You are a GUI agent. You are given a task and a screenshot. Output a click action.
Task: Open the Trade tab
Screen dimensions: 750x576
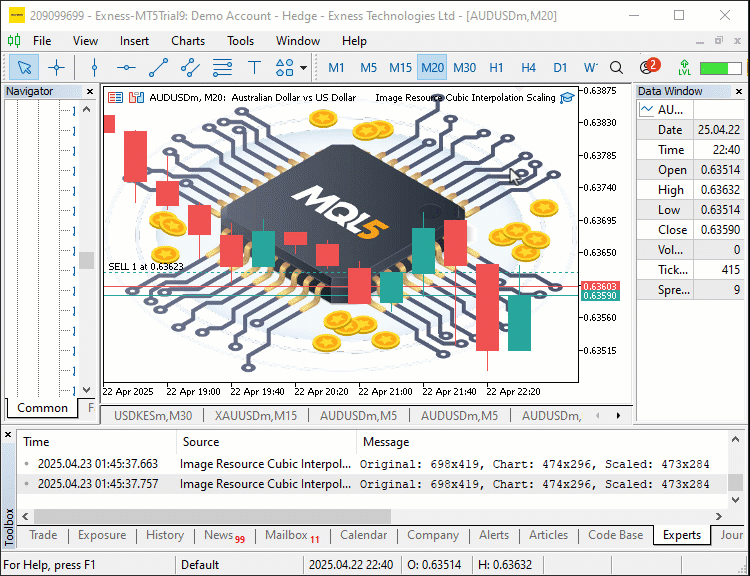[x=43, y=535]
